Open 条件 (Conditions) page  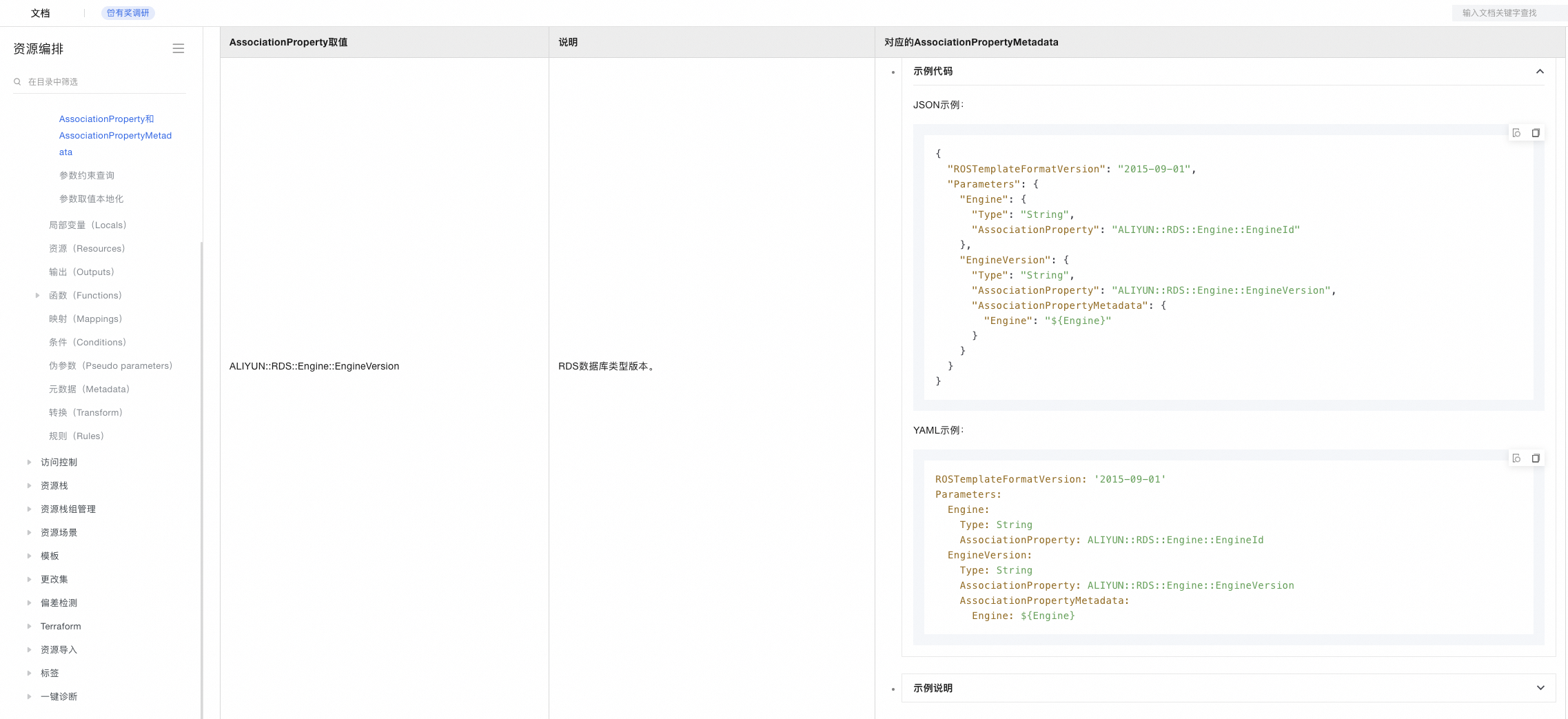(x=88, y=342)
